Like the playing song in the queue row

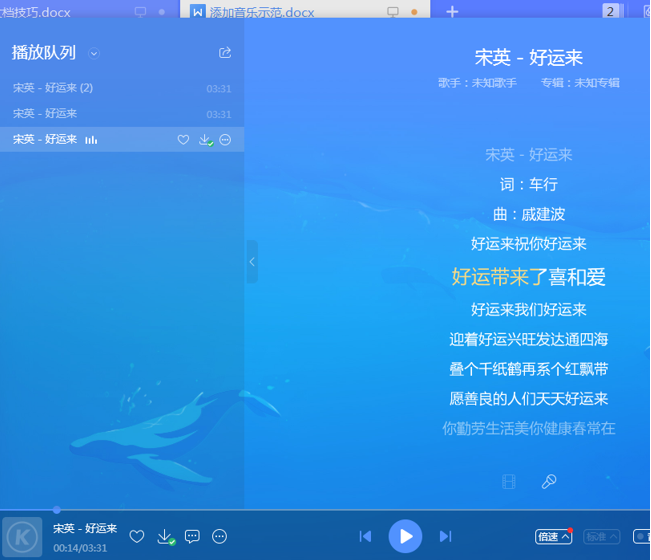pyautogui.click(x=183, y=140)
